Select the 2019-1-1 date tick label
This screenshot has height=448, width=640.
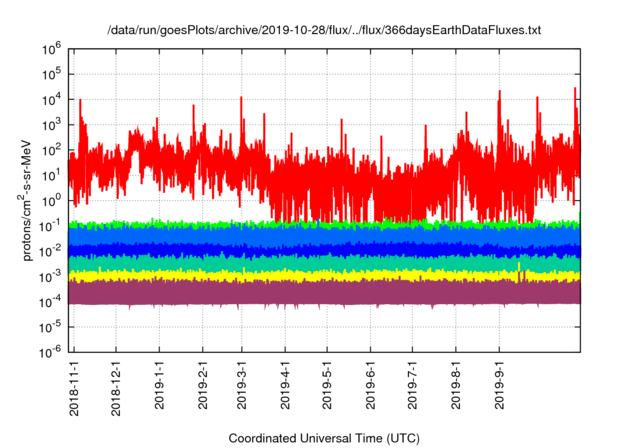[160, 386]
